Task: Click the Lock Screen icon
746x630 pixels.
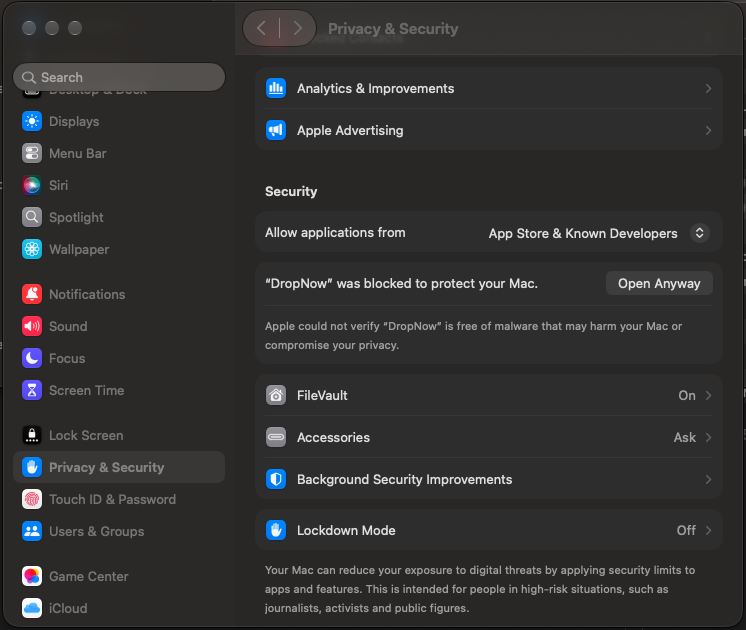Action: (32, 435)
